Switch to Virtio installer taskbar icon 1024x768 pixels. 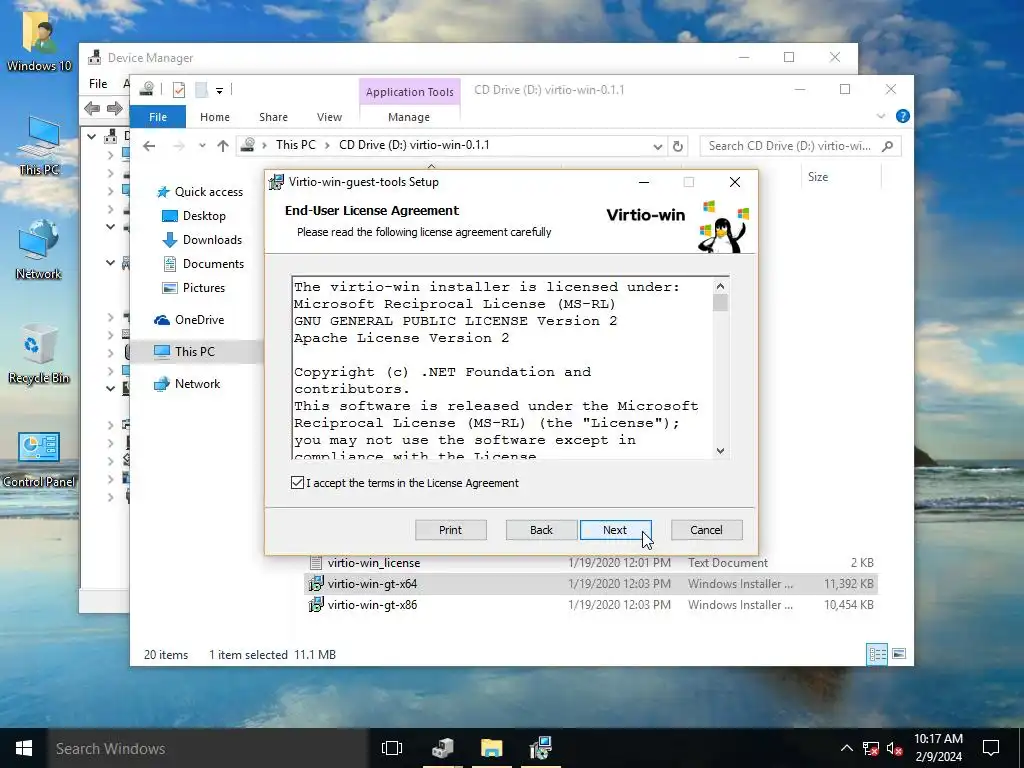(x=541, y=748)
